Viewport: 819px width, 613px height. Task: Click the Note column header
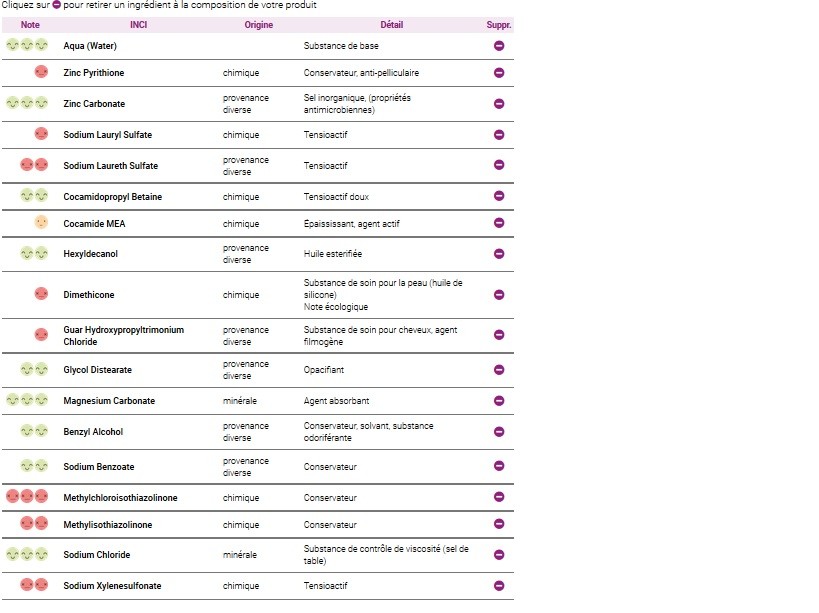tap(30, 24)
